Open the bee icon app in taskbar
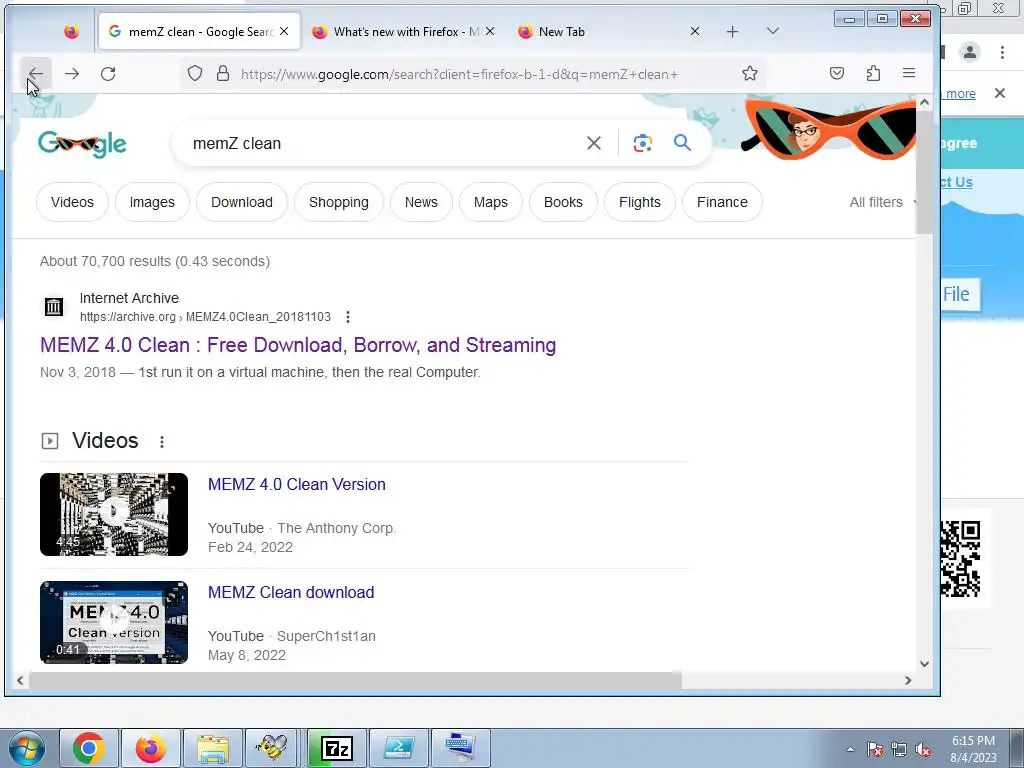This screenshot has height=768, width=1024. tap(272, 748)
